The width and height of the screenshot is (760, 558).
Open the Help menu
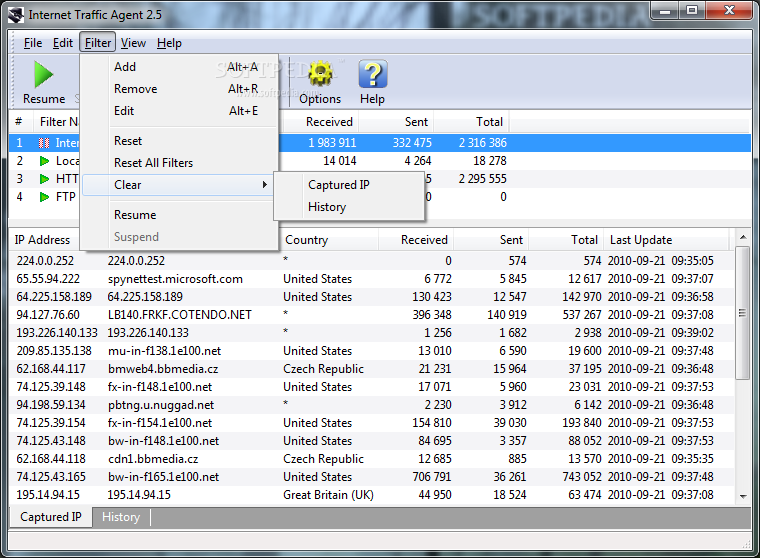(169, 43)
